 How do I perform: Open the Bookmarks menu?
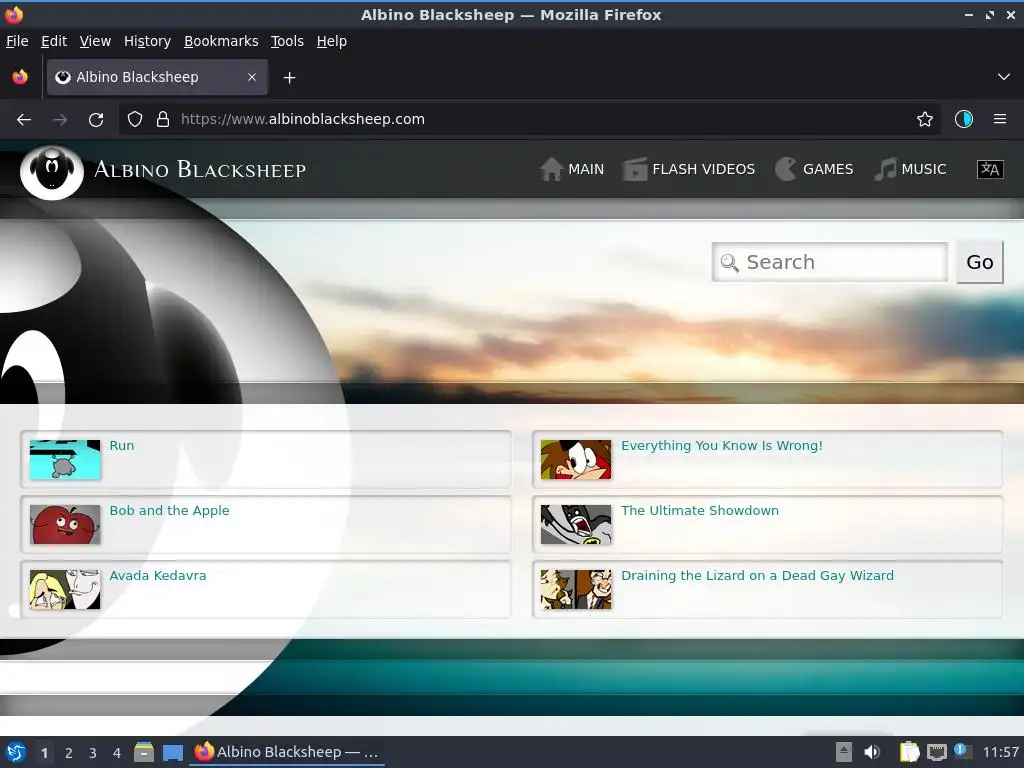(x=221, y=41)
